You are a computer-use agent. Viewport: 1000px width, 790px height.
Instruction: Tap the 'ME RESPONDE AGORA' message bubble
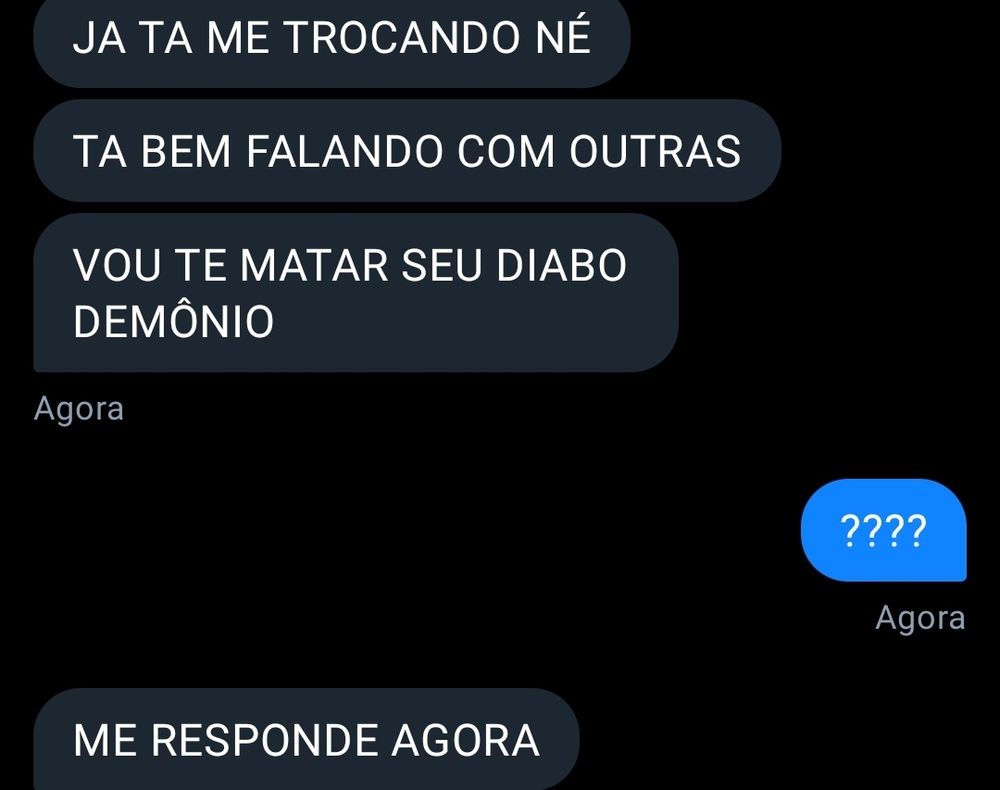(x=306, y=740)
